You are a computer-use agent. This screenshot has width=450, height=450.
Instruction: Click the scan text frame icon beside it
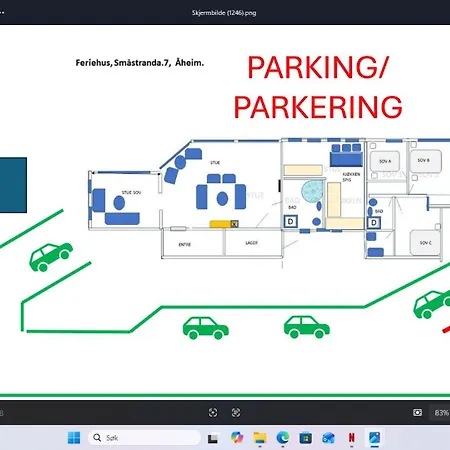tap(236, 413)
